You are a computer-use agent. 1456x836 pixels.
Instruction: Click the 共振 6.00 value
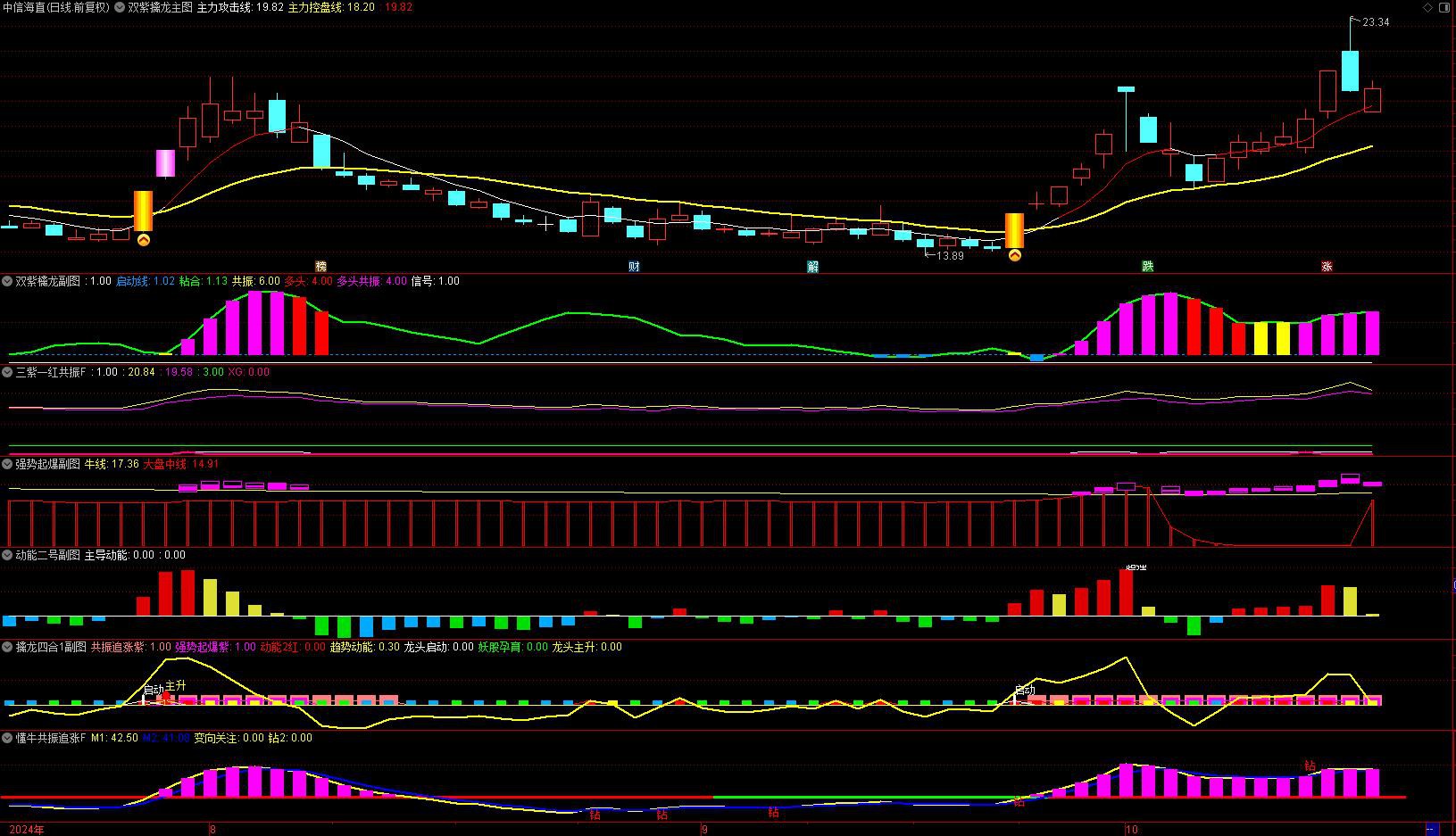coord(256,281)
